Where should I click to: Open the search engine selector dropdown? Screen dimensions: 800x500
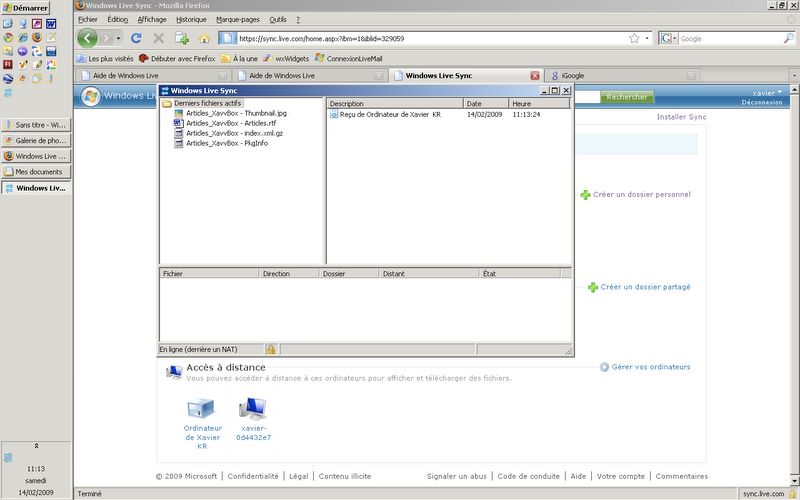[x=668, y=38]
